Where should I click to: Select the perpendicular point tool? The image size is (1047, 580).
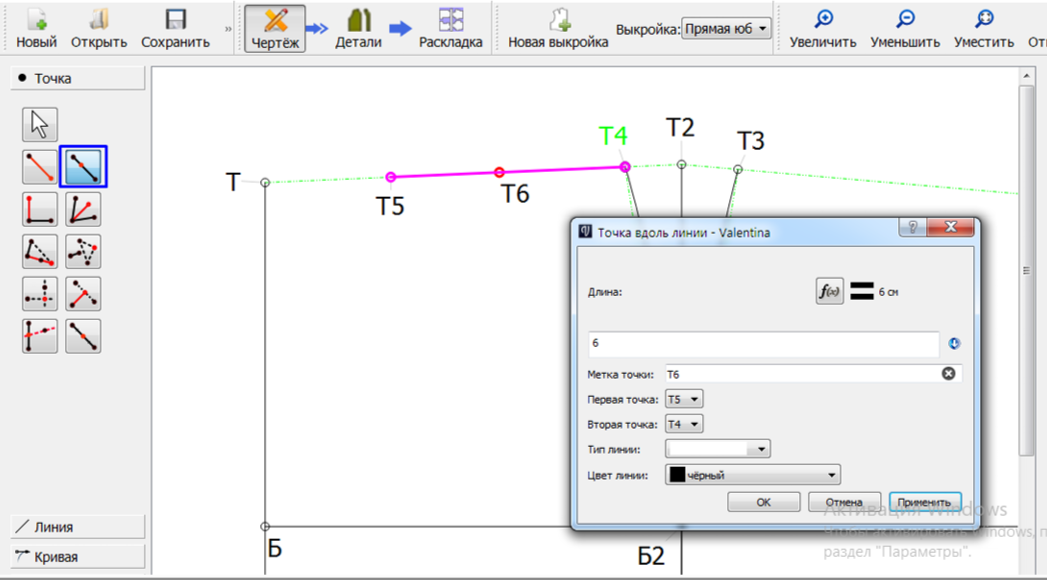tap(39, 209)
